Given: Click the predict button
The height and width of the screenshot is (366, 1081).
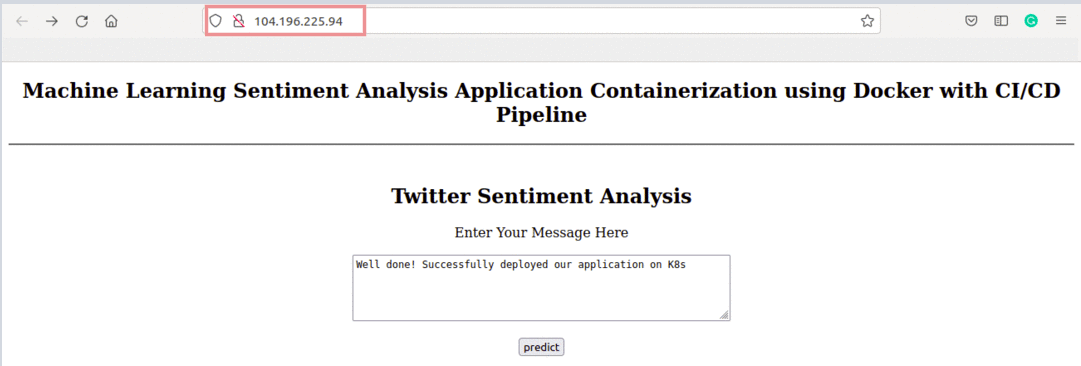Looking at the screenshot, I should [x=541, y=347].
